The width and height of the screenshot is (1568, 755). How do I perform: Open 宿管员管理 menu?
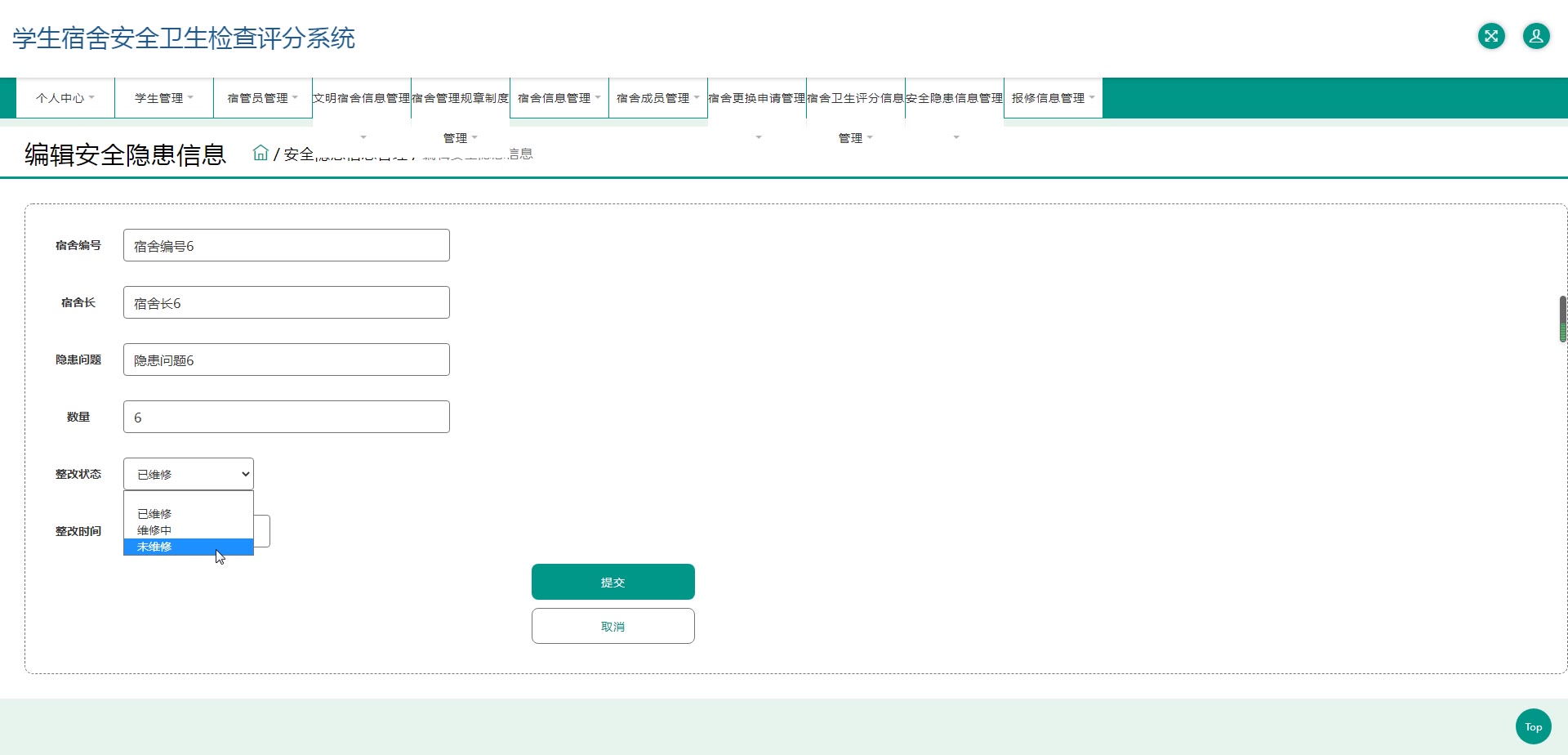point(263,98)
